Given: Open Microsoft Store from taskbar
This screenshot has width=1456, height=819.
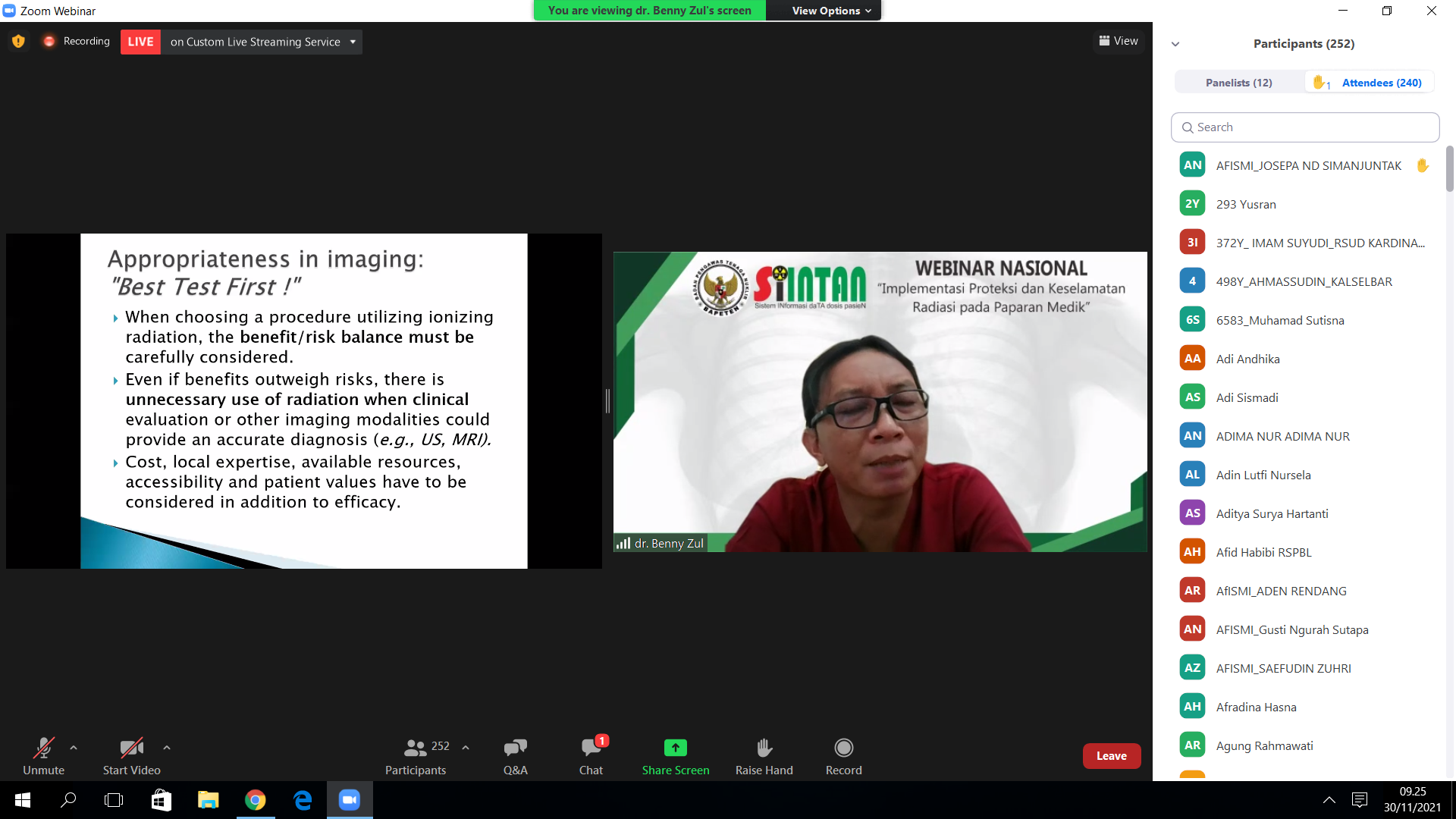Looking at the screenshot, I should [162, 800].
